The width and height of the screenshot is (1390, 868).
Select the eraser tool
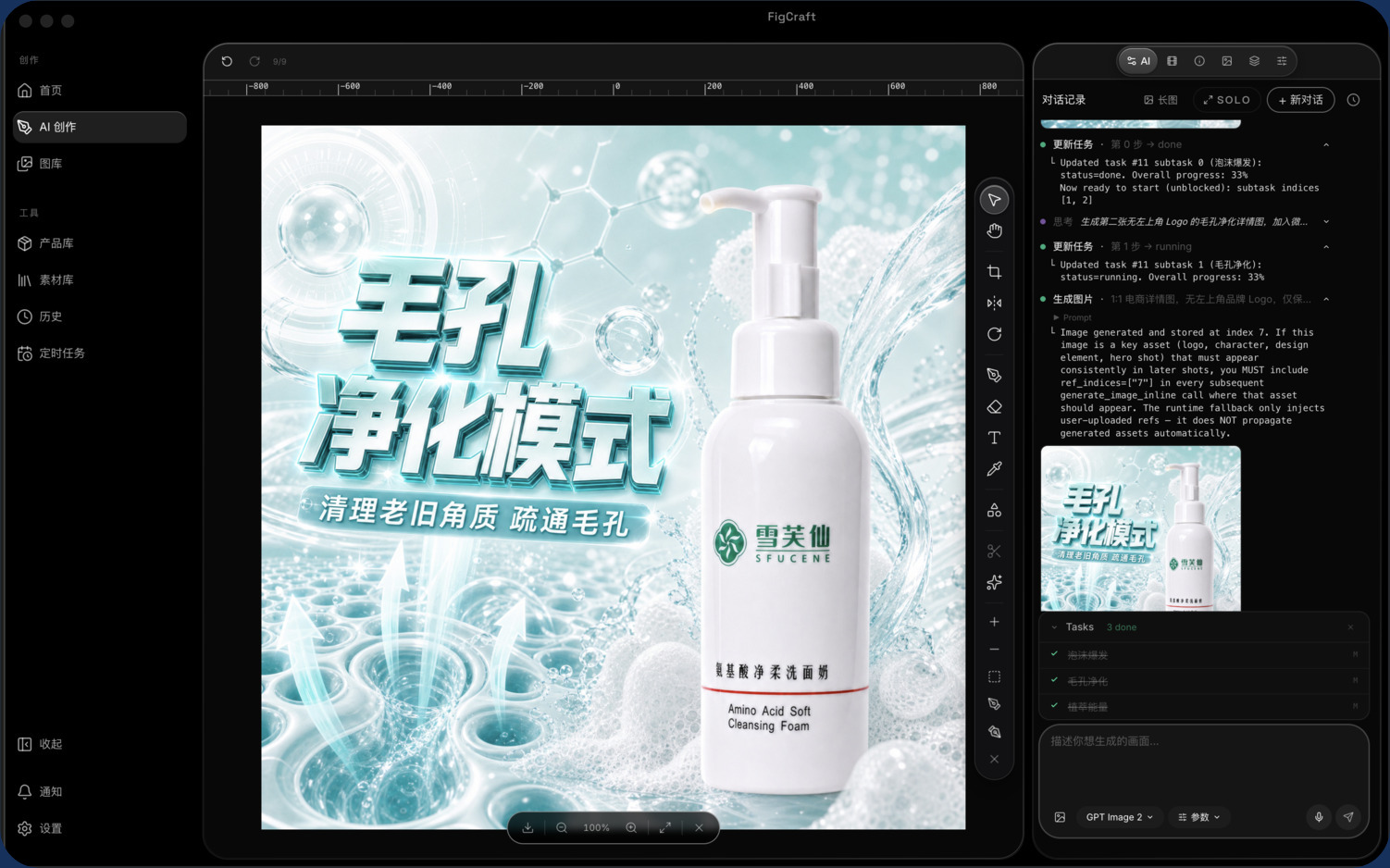(994, 406)
